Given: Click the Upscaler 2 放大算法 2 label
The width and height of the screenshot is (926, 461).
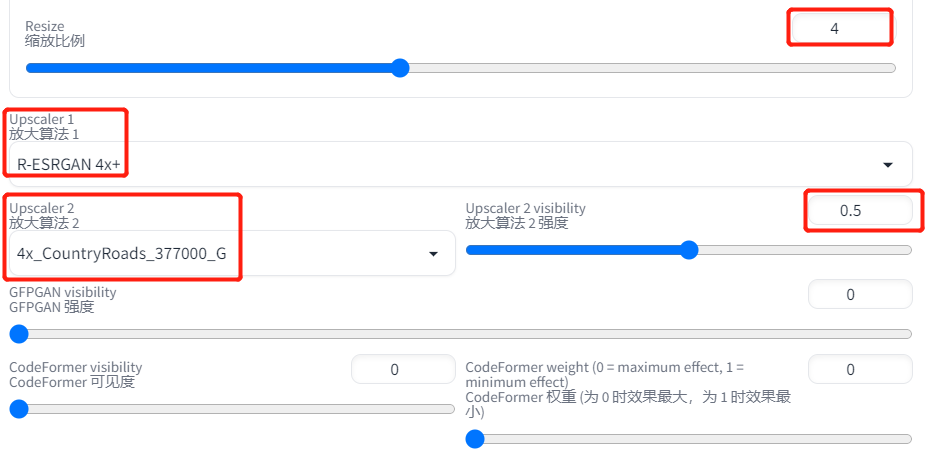Looking at the screenshot, I should click(x=44, y=215).
